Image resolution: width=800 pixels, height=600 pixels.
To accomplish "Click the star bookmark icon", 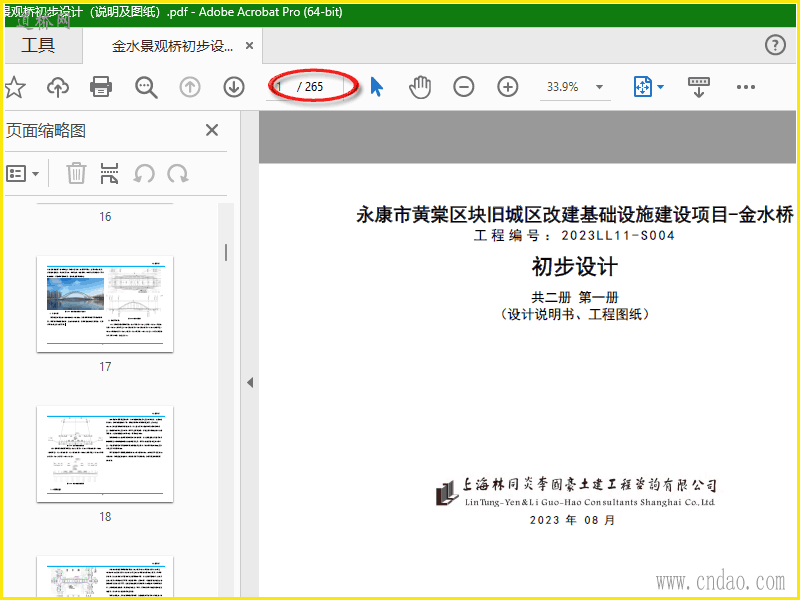I will tap(15, 87).
